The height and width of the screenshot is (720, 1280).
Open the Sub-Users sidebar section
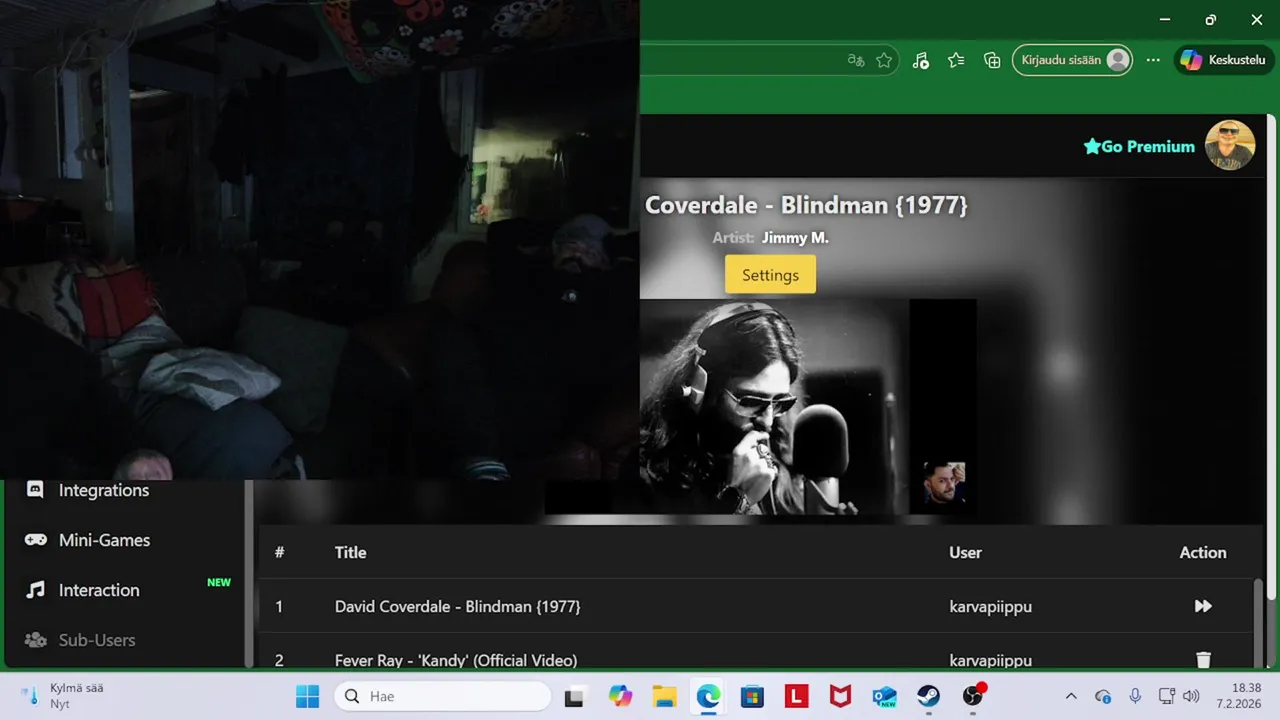click(97, 640)
